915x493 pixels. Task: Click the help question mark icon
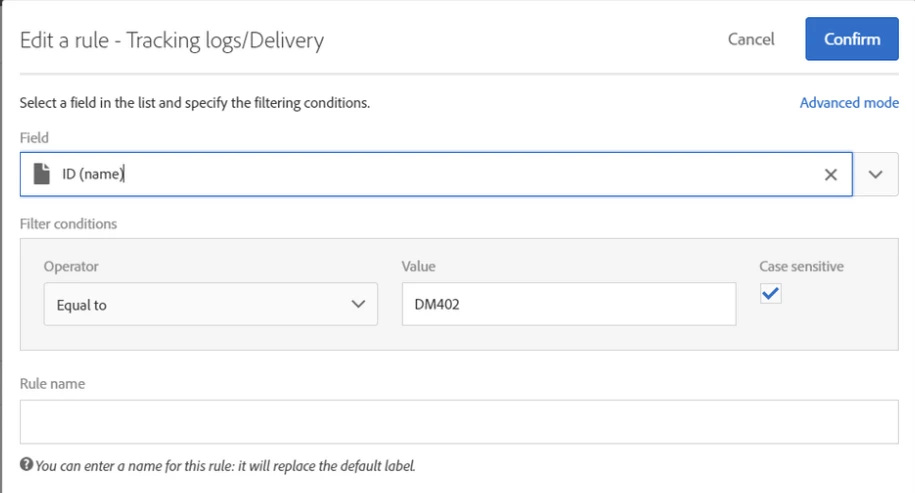(x=26, y=465)
